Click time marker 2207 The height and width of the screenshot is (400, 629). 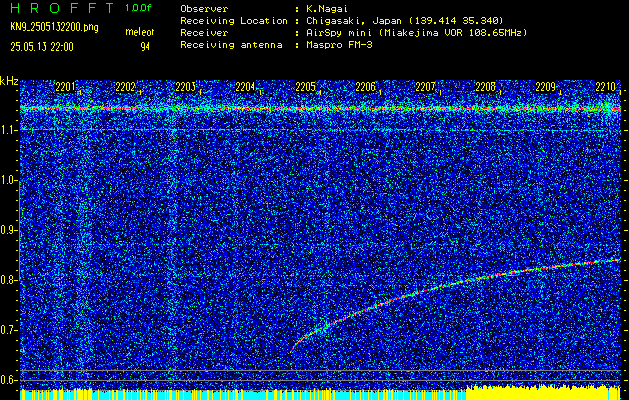(425, 87)
